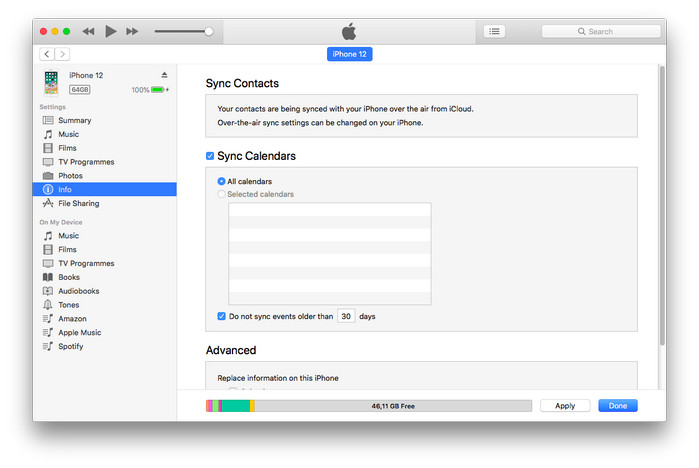This screenshot has height=468, width=699.
Task: Select the iPhone 12 device tab
Action: click(350, 54)
